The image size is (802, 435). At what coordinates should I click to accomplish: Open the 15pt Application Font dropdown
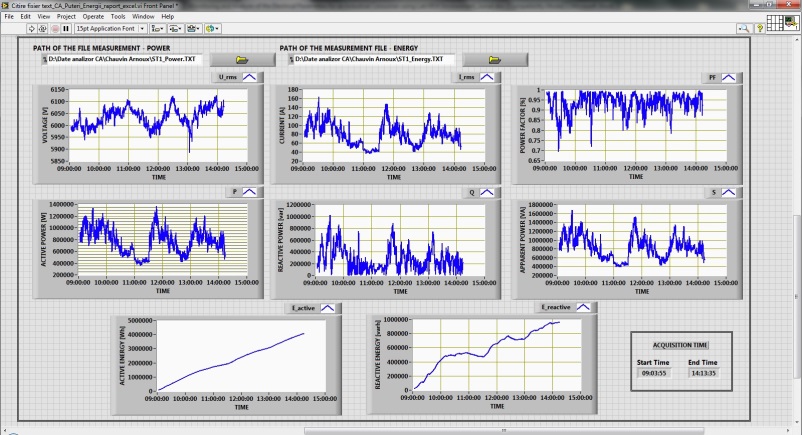(x=111, y=29)
